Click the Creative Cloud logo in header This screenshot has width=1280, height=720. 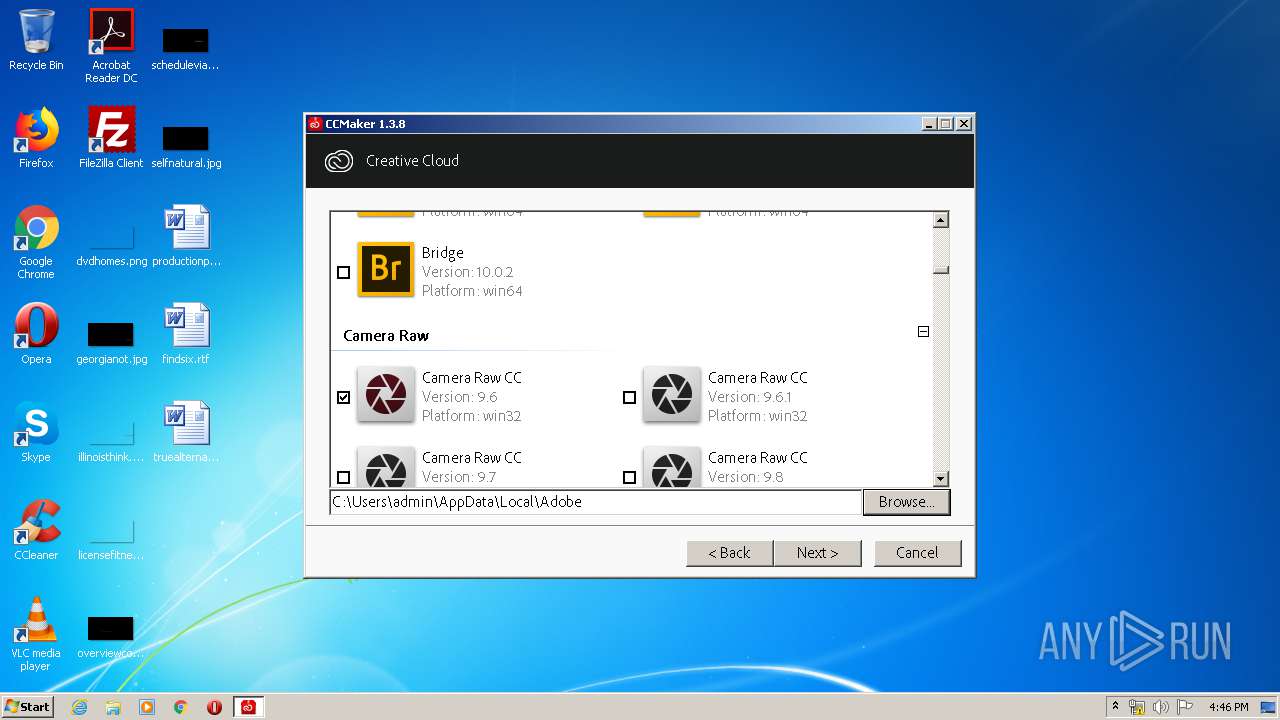pos(339,161)
